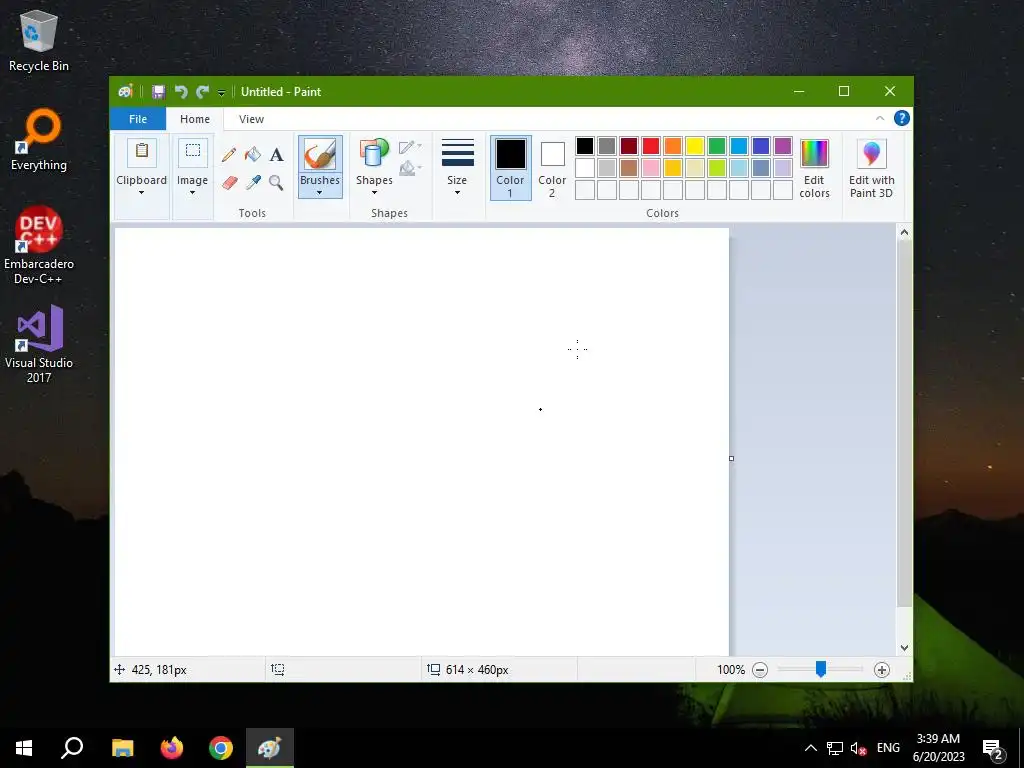The image size is (1024, 768).
Task: Select Color 2 background button
Action: [552, 168]
